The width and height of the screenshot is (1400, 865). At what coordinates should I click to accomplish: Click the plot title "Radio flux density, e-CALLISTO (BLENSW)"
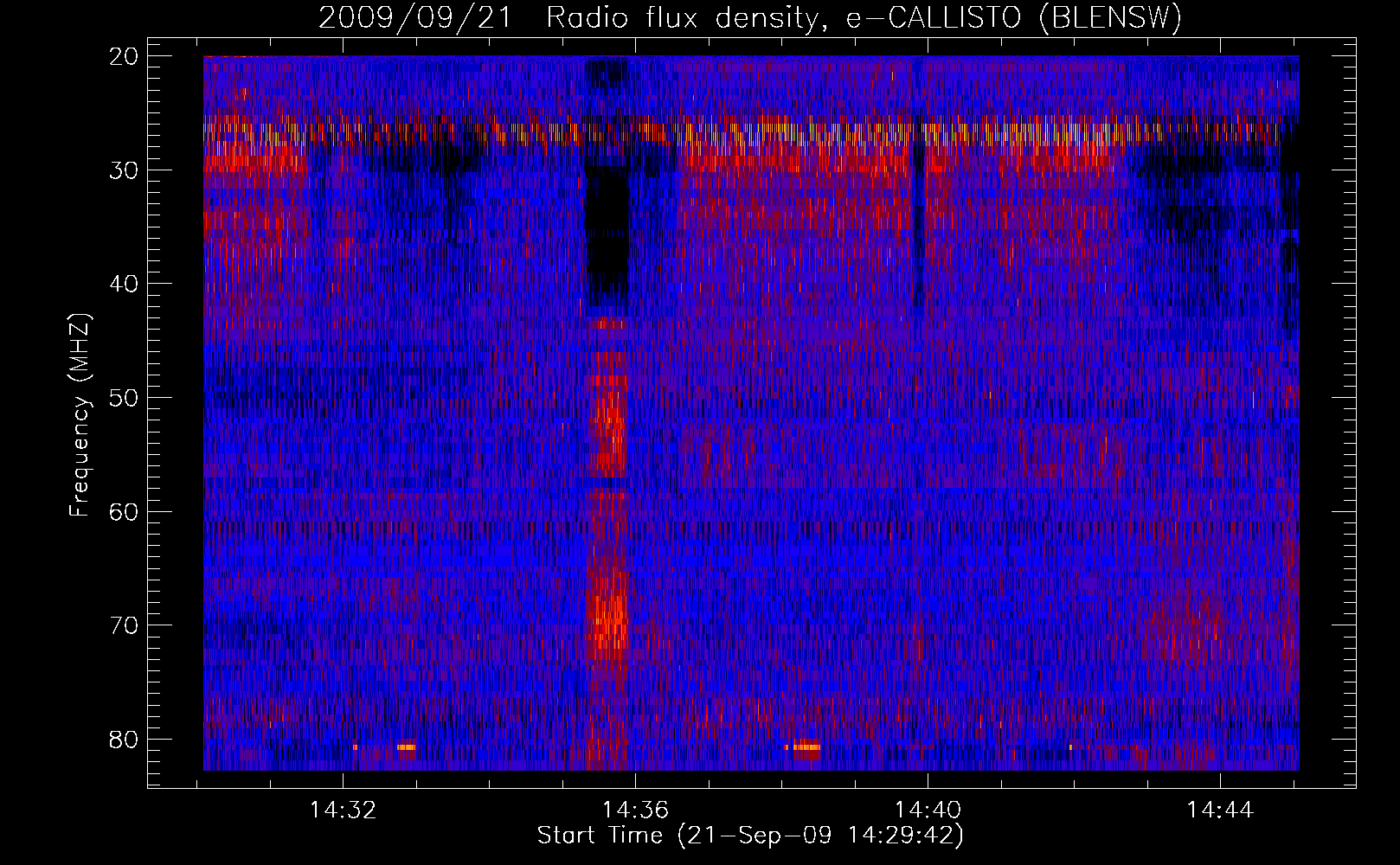click(x=864, y=17)
